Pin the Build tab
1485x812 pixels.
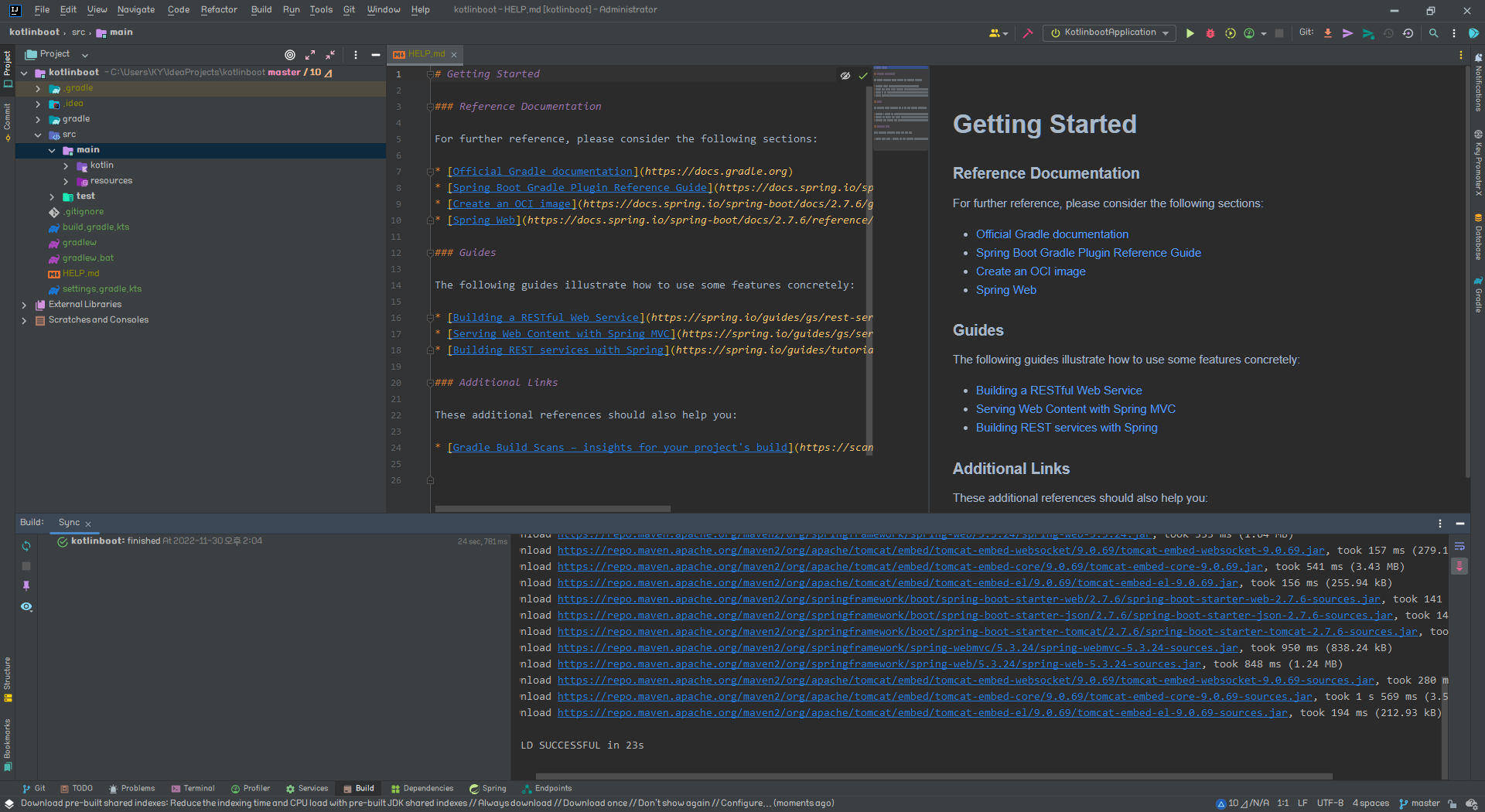[x=26, y=586]
